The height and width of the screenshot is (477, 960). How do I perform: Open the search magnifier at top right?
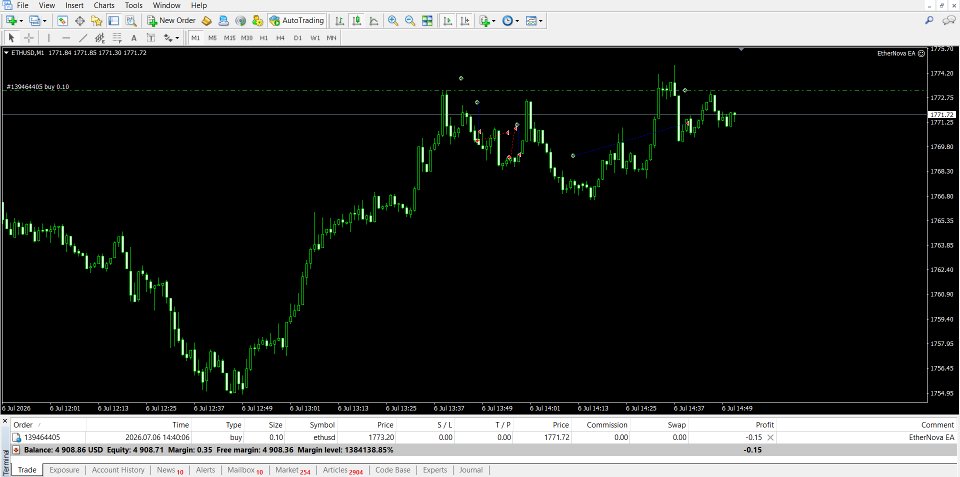[x=929, y=20]
